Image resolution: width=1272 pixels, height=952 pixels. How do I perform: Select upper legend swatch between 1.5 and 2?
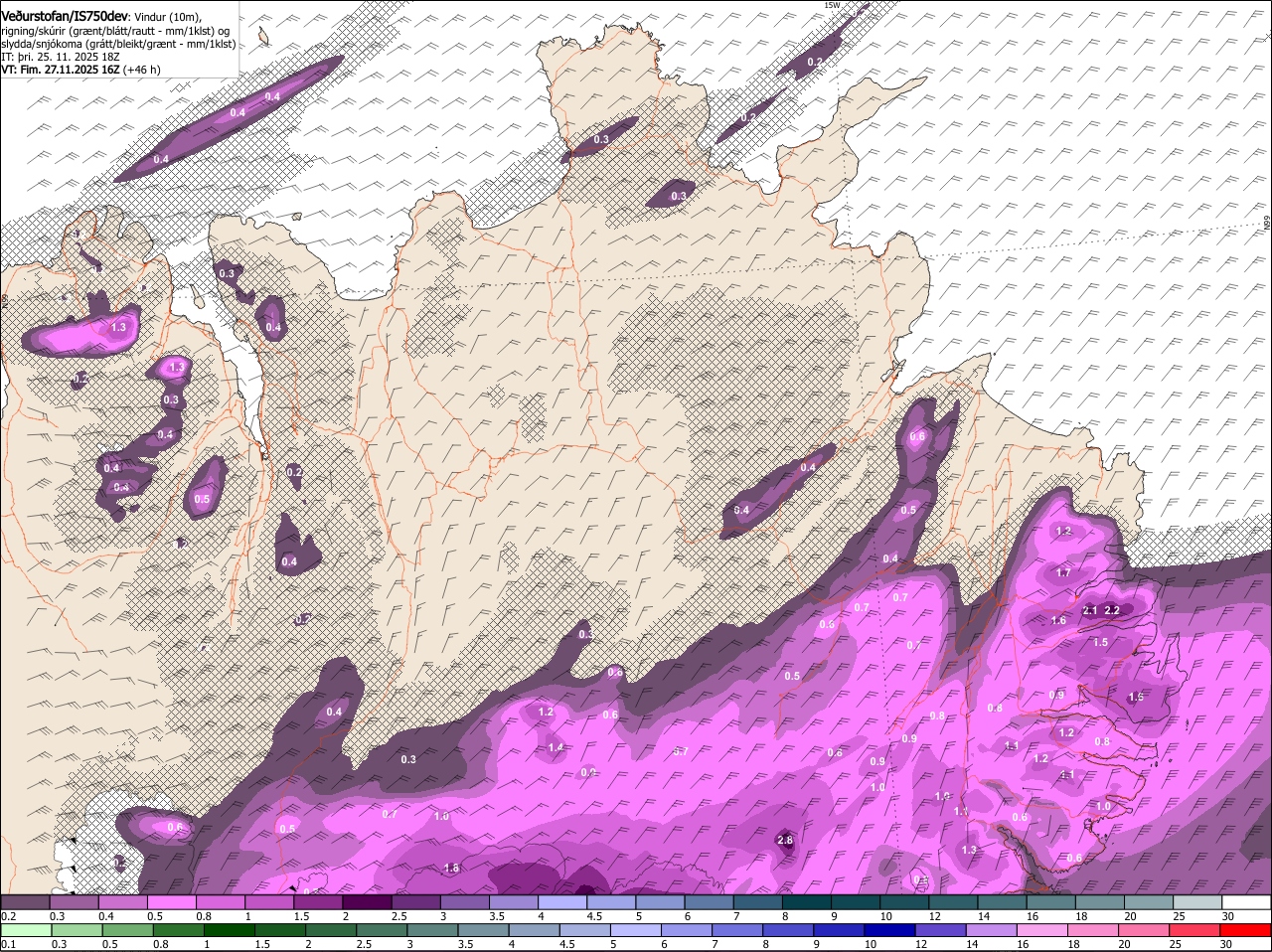[317, 902]
